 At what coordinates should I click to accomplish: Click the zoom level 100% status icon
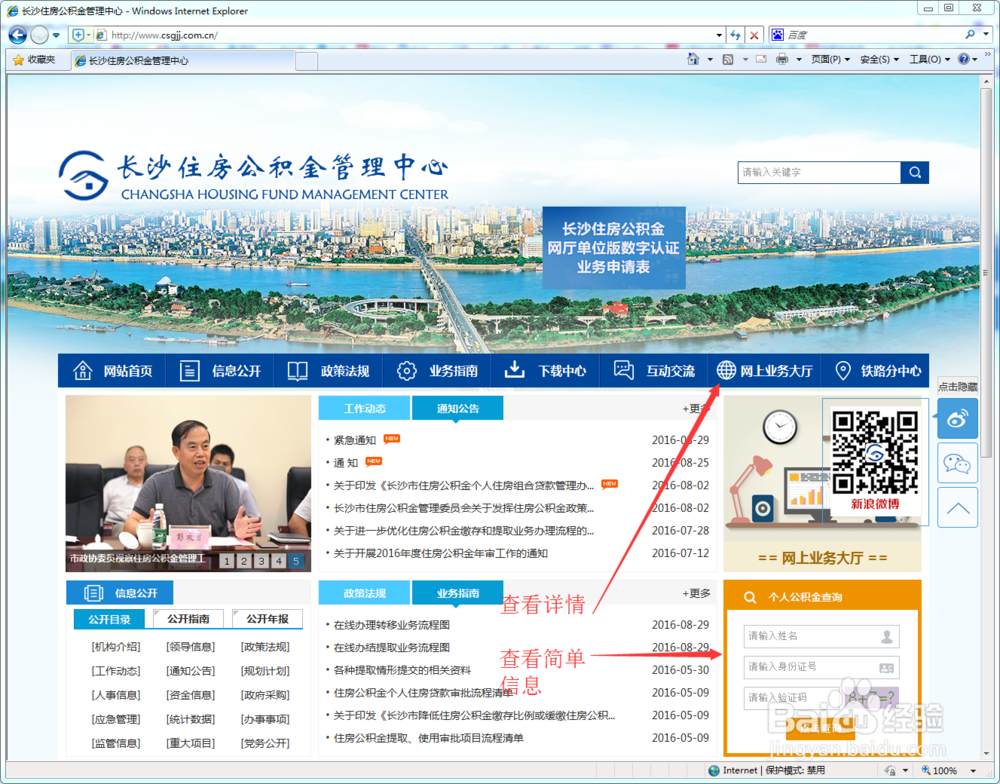pyautogui.click(x=939, y=771)
